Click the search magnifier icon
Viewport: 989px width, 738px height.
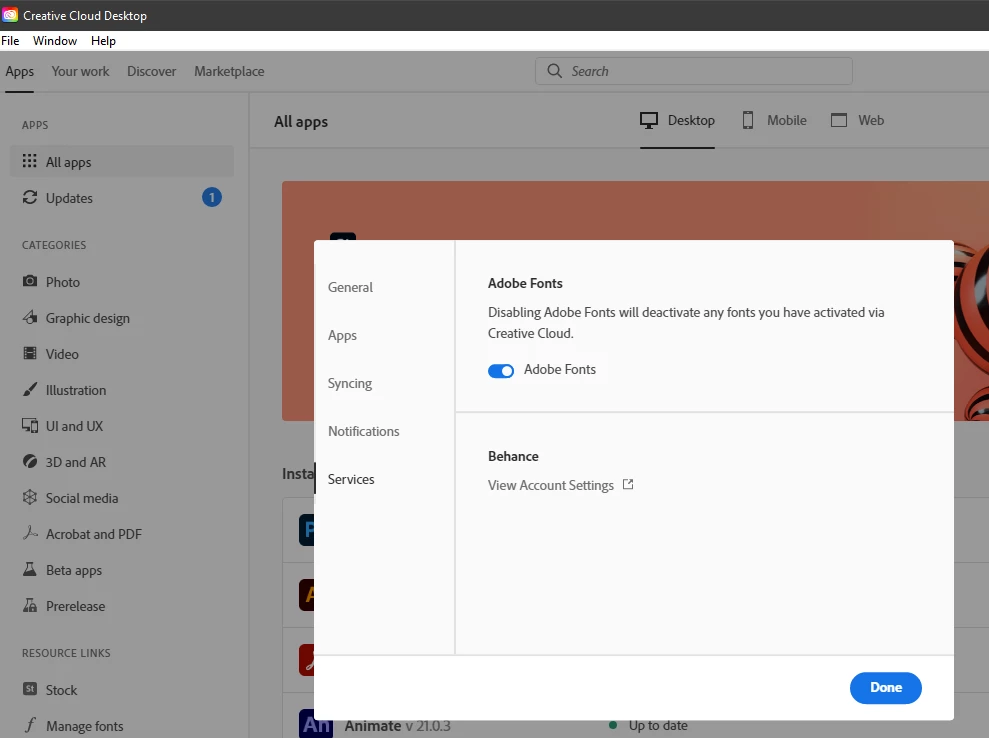554,71
